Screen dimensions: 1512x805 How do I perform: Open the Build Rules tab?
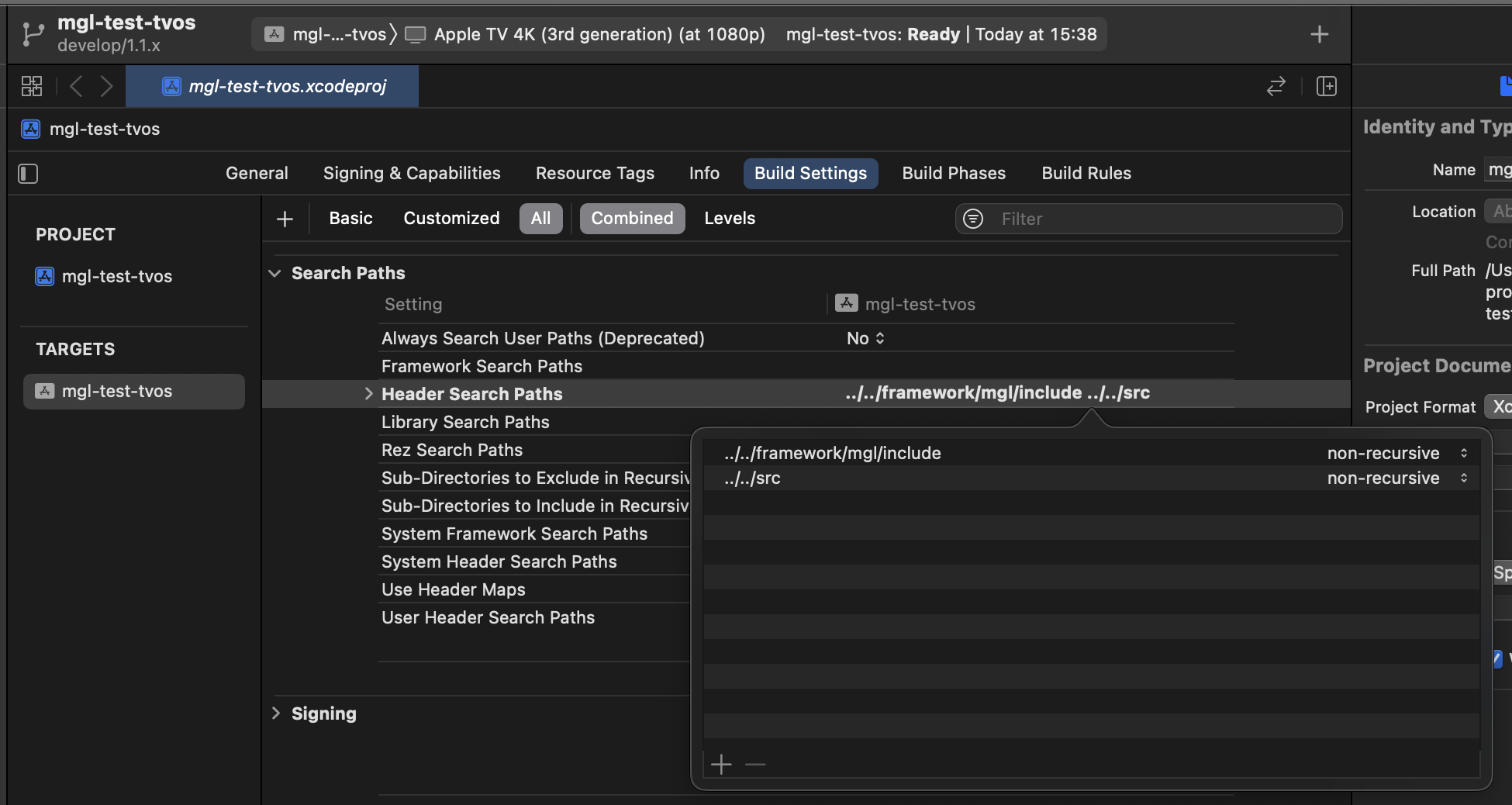tap(1086, 173)
